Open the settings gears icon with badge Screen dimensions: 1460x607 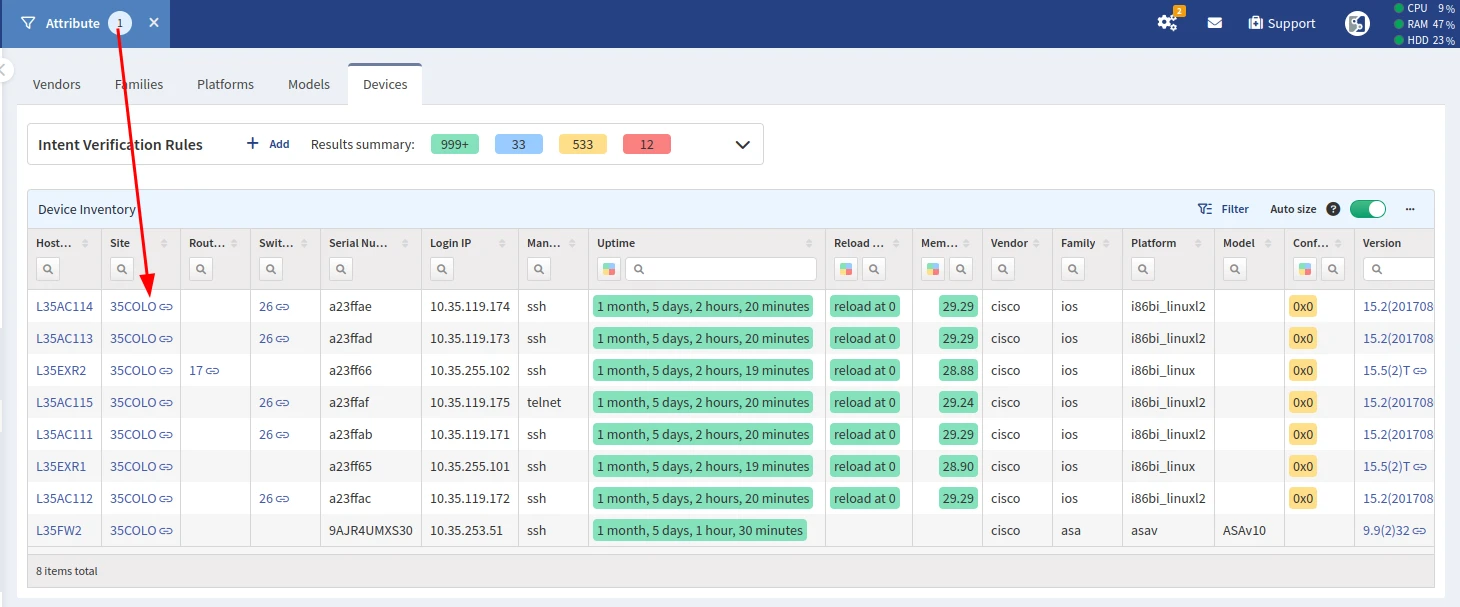point(1167,23)
